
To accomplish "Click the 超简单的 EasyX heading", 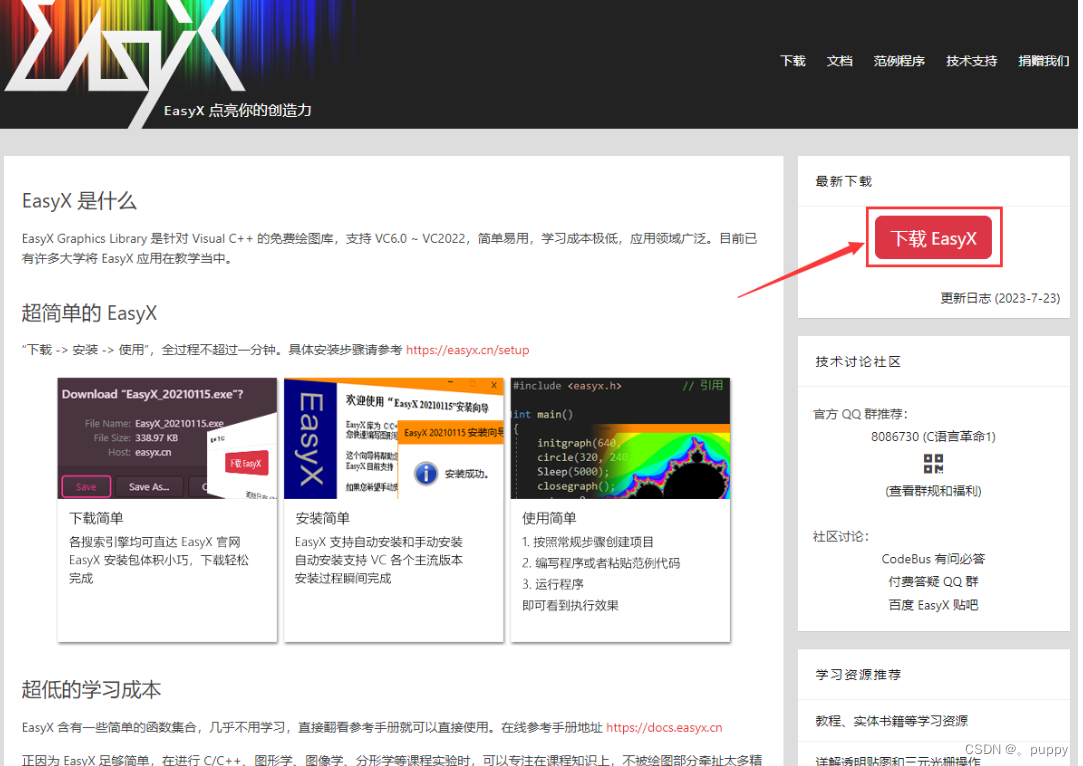I will click(89, 313).
